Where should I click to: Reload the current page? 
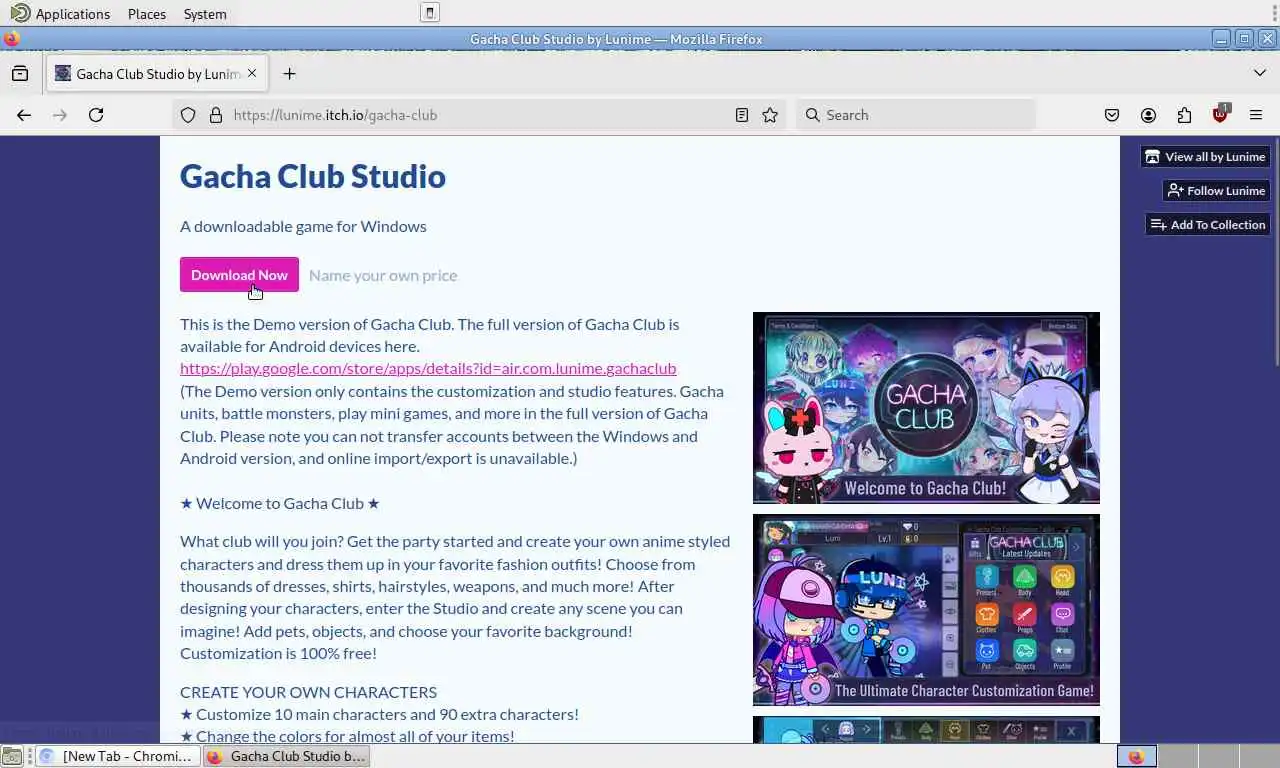click(96, 115)
